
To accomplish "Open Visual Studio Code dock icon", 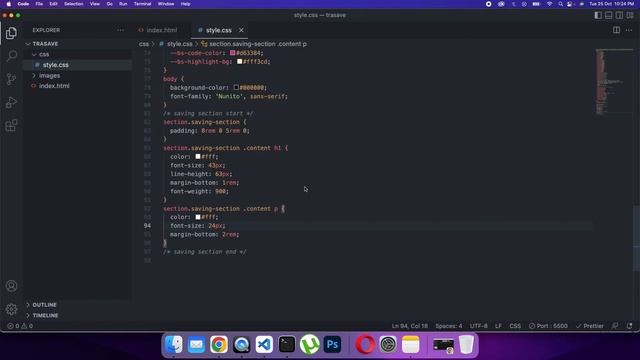I will 264,344.
